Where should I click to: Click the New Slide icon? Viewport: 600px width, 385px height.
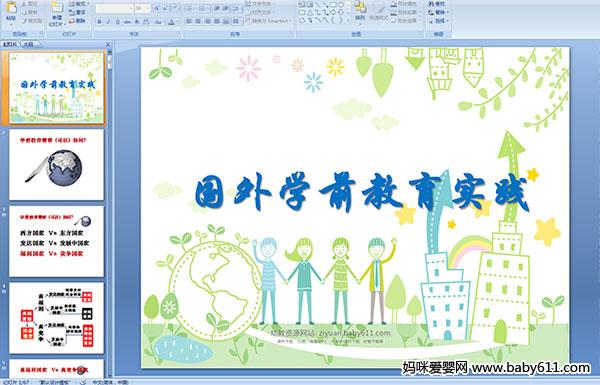pos(57,11)
